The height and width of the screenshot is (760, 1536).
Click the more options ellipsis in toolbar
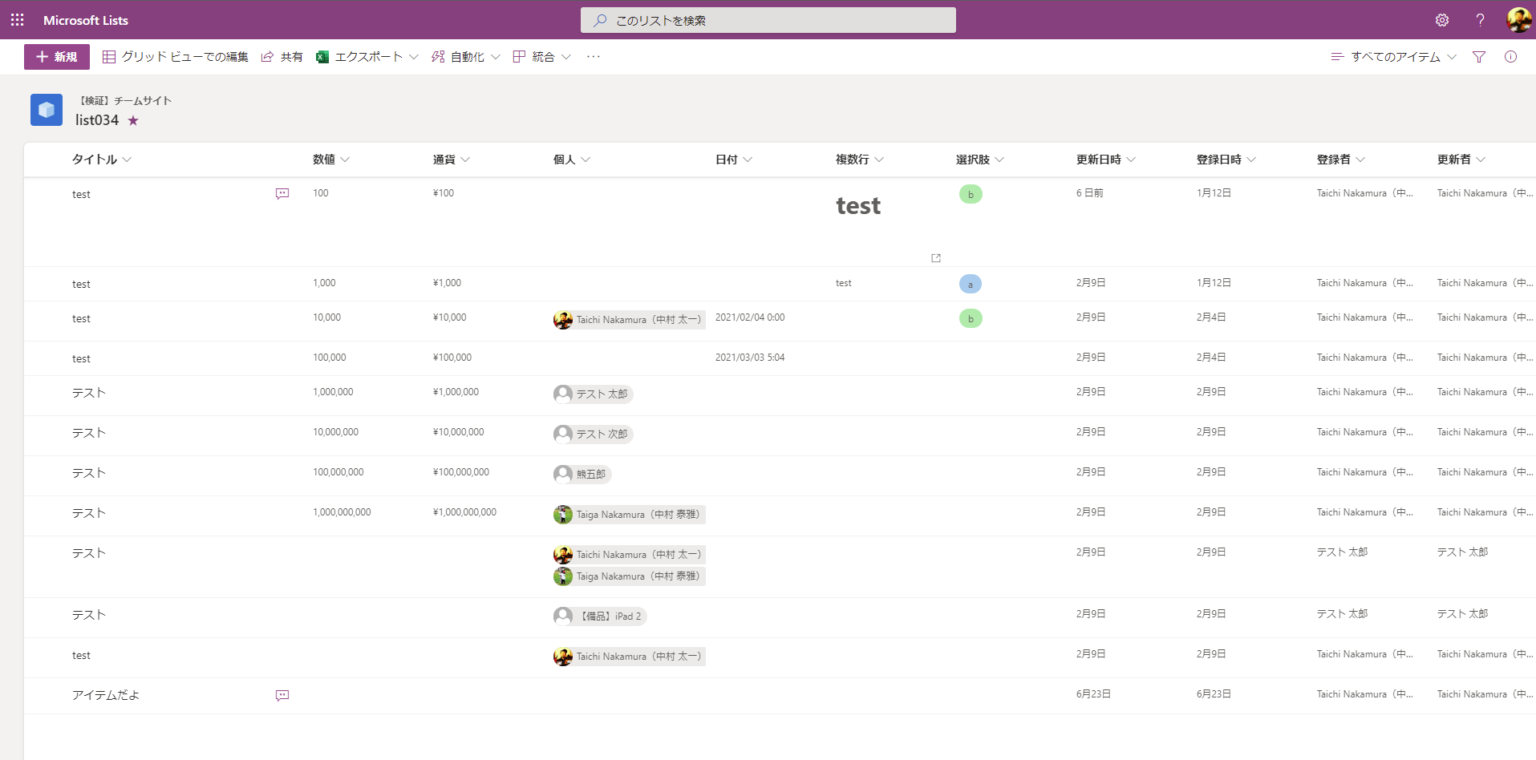click(x=593, y=57)
